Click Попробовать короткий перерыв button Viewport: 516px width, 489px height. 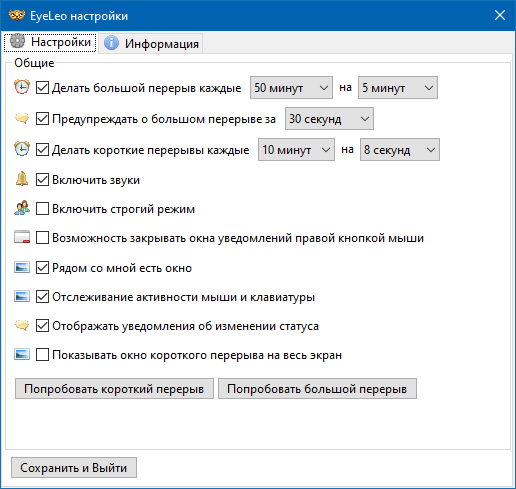(x=114, y=388)
